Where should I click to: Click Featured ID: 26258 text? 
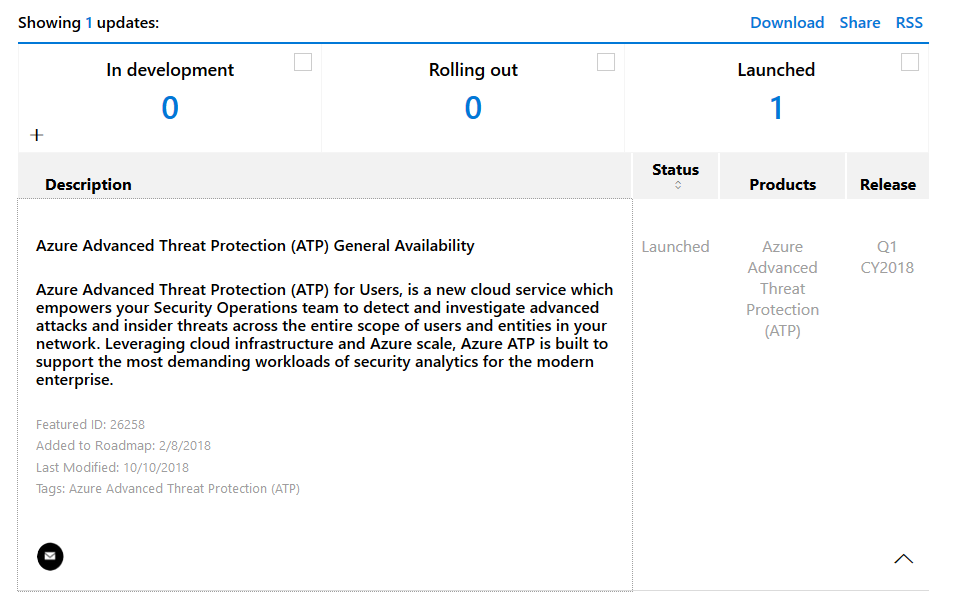(x=90, y=425)
